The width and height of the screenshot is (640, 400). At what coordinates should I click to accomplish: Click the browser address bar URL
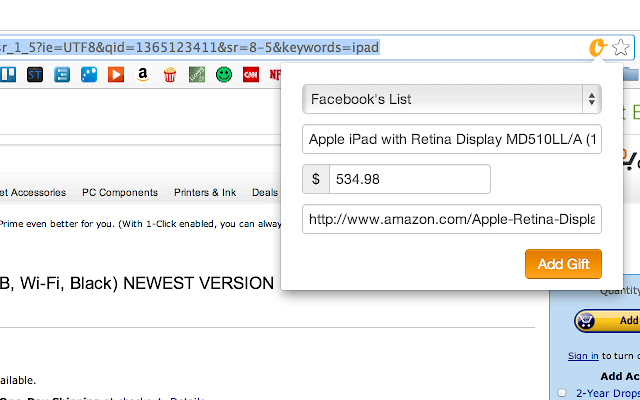(x=190, y=47)
